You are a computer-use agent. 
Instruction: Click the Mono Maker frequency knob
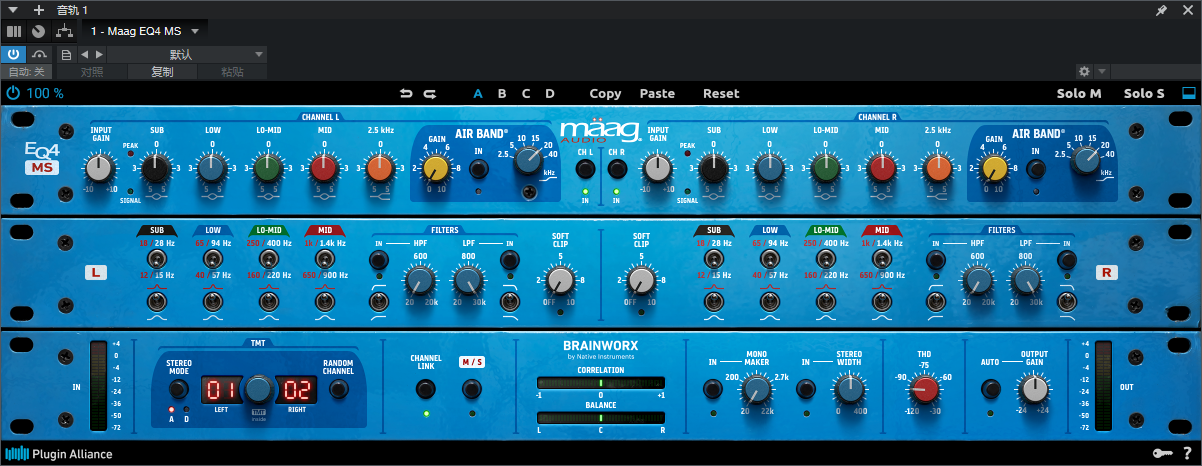pos(757,389)
